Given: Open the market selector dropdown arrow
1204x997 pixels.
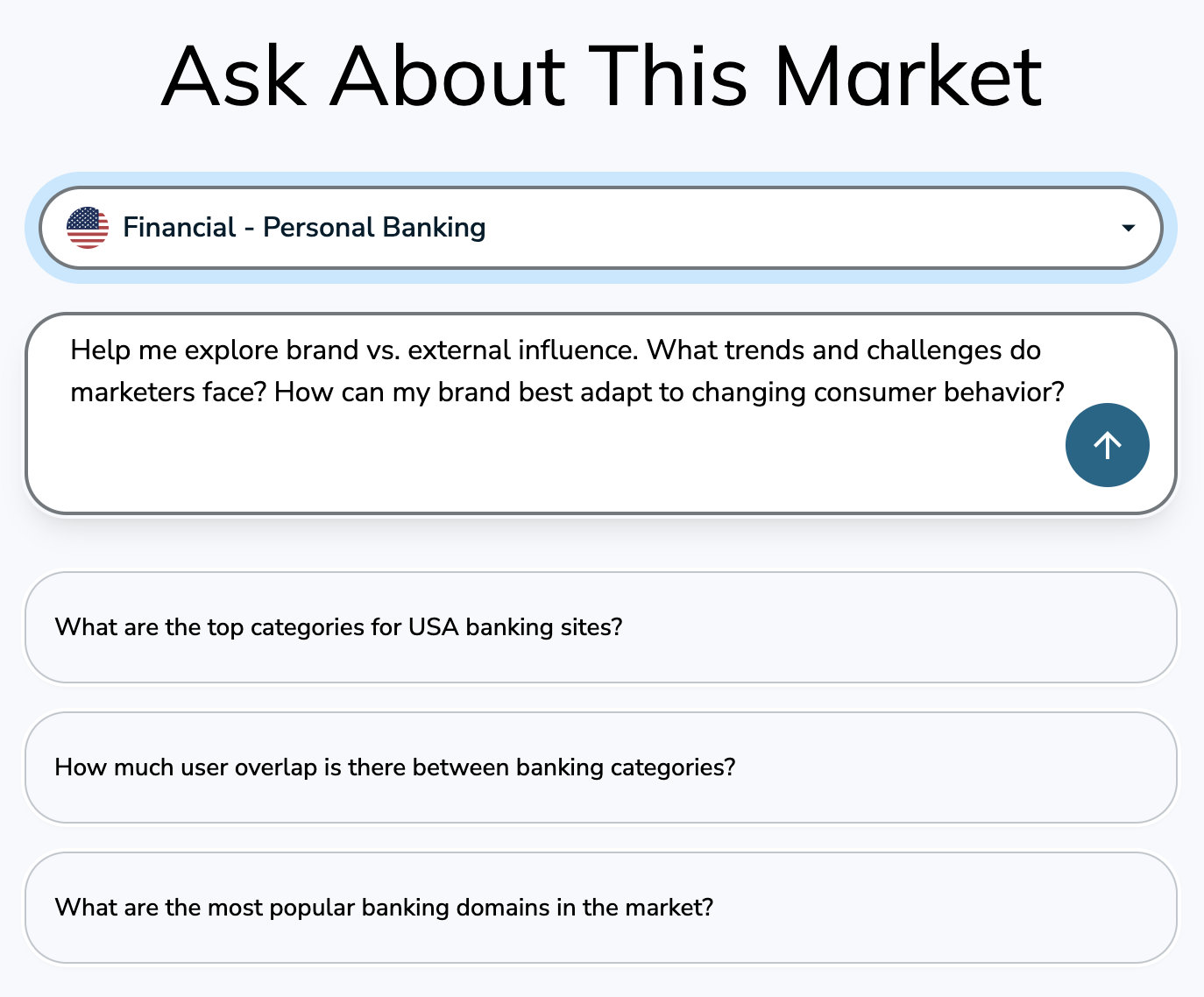Looking at the screenshot, I should click(1128, 228).
